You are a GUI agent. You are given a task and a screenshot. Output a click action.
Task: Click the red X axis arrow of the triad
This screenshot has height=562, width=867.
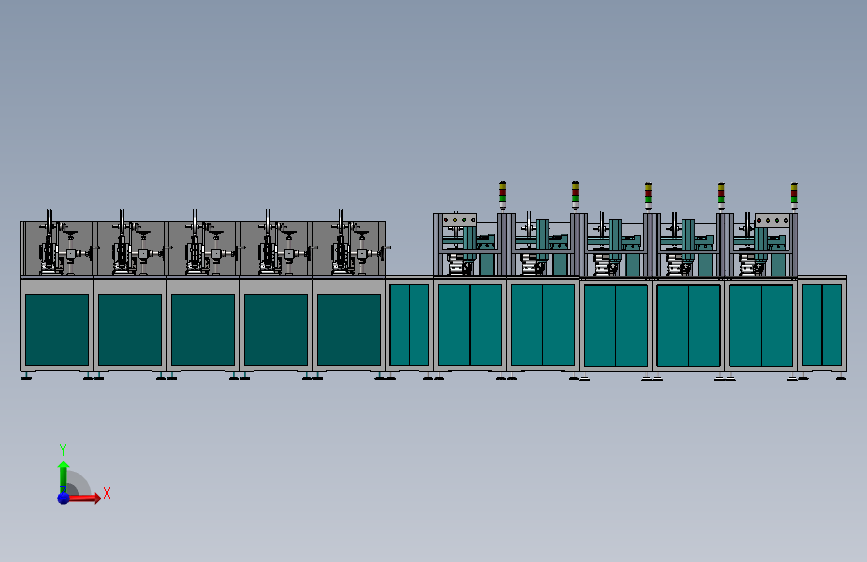(x=84, y=498)
